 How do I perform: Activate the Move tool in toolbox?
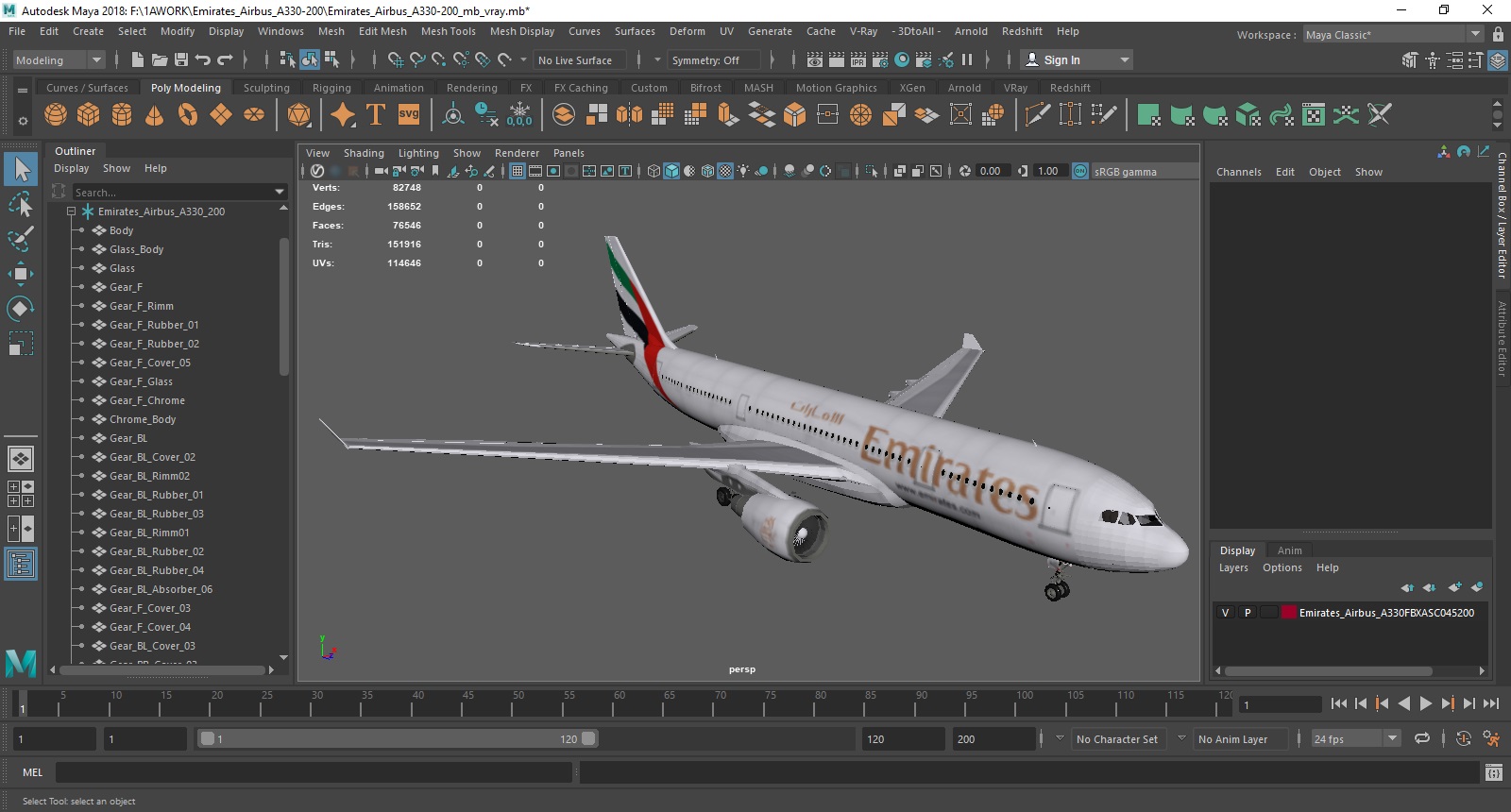(21, 274)
